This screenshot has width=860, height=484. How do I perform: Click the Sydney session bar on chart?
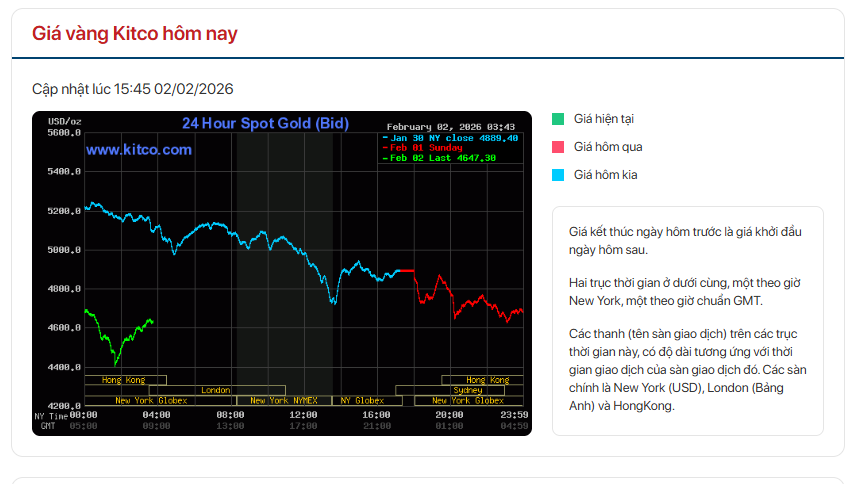pyautogui.click(x=467, y=390)
